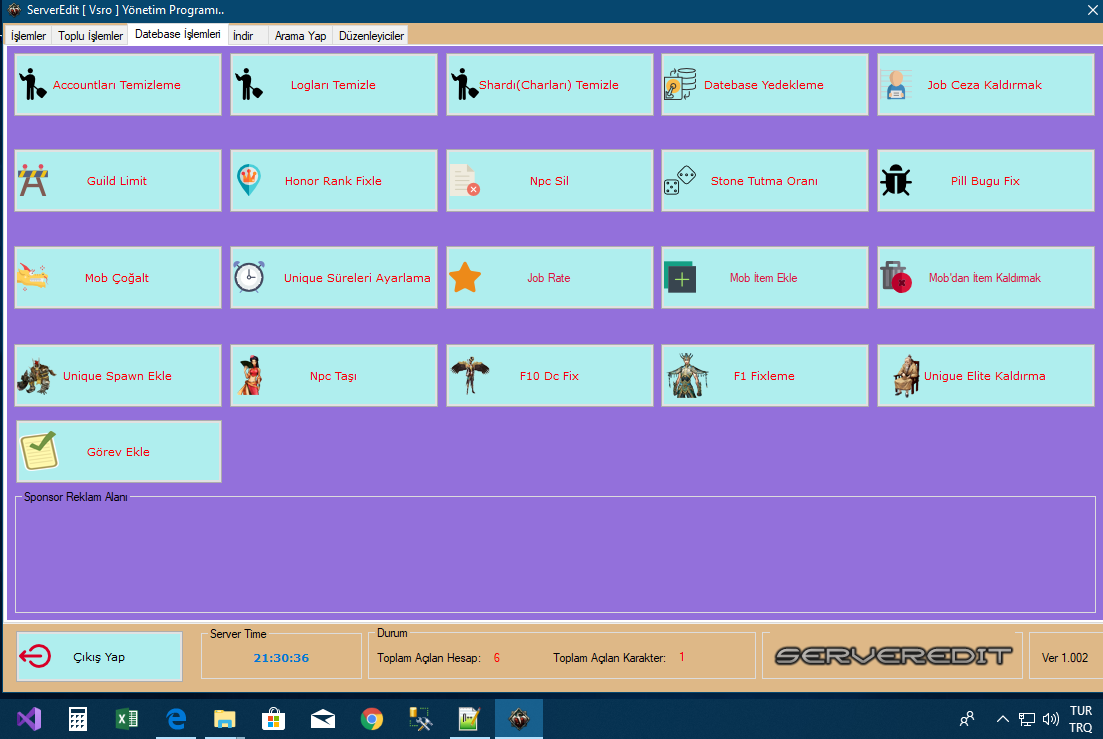Click the Pill Bugu Fix bug icon
This screenshot has height=739, width=1103.
pyautogui.click(x=896, y=180)
